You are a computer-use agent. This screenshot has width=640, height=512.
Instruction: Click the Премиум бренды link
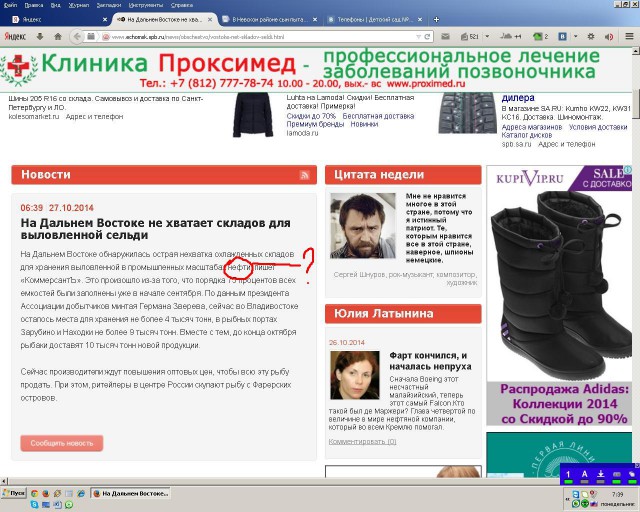coord(315,124)
